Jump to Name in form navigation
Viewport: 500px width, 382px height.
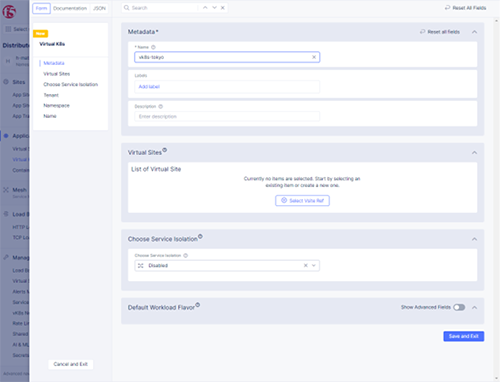coord(50,116)
